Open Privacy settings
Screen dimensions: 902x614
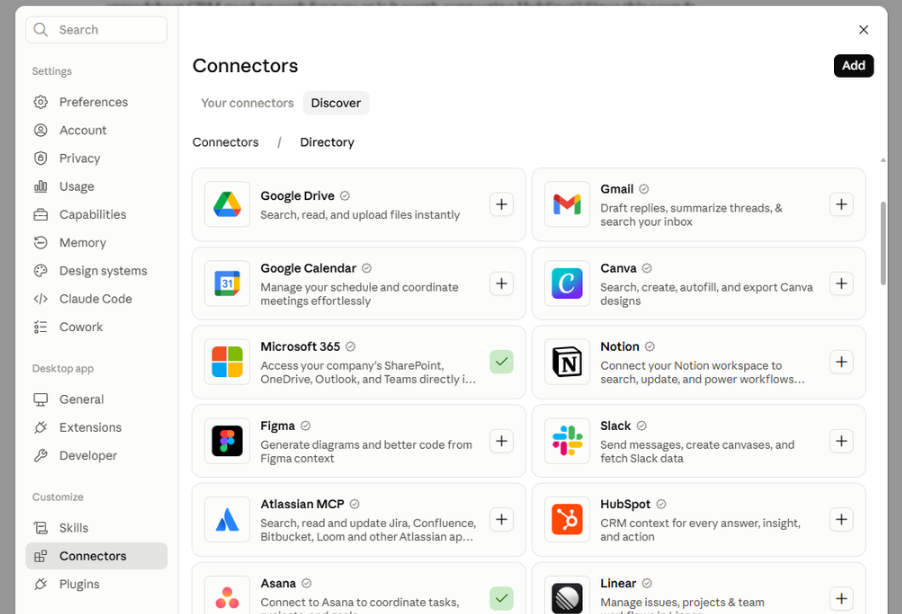(96, 158)
